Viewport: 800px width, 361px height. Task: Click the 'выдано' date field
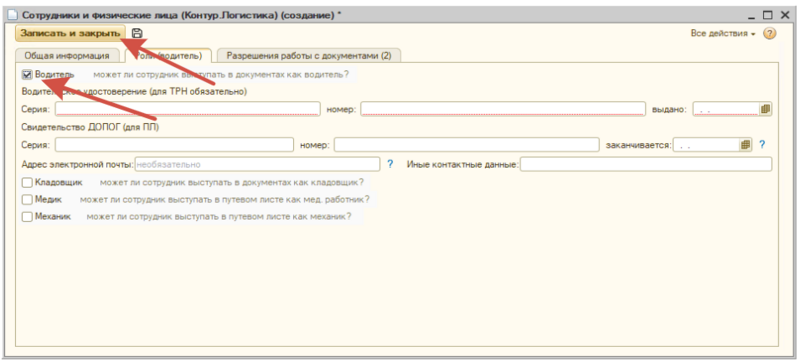point(727,109)
